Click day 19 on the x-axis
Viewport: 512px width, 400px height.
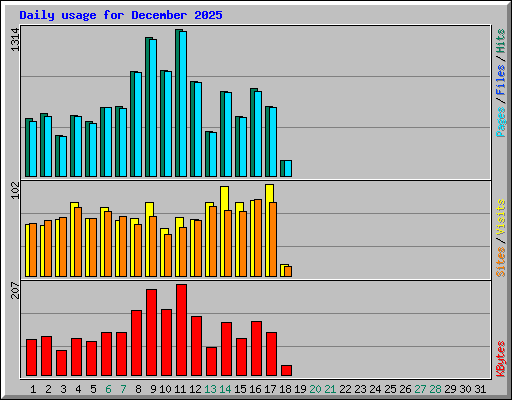[x=300, y=389]
